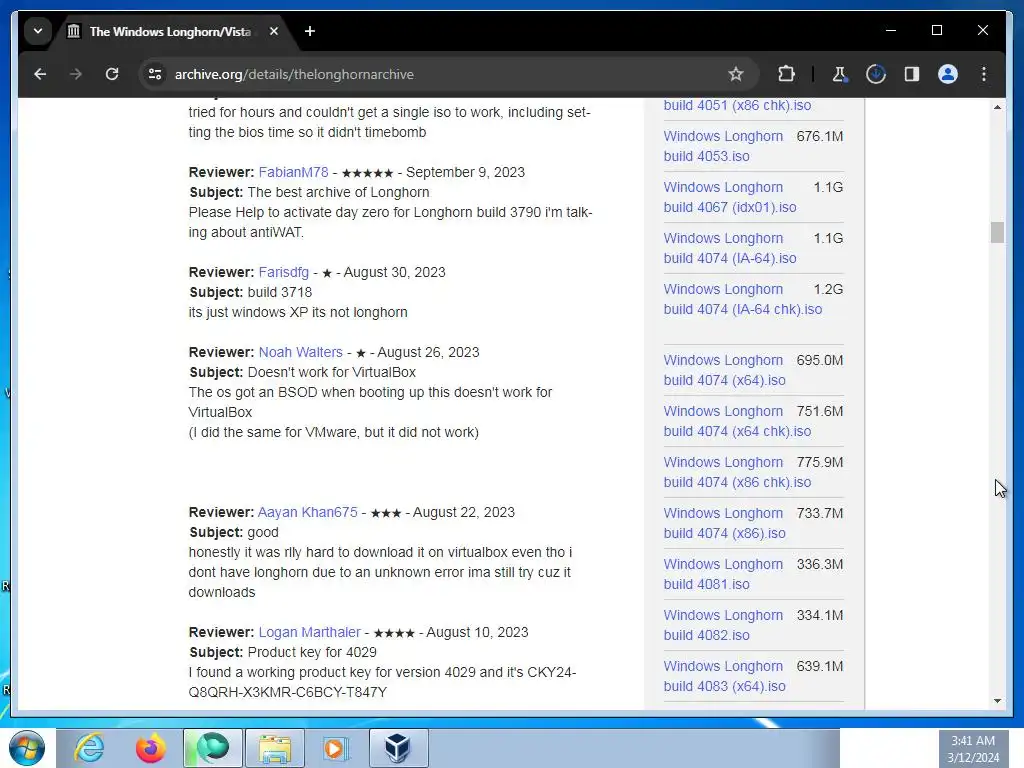Download Windows Longhorn build 4053.iso

723,146
